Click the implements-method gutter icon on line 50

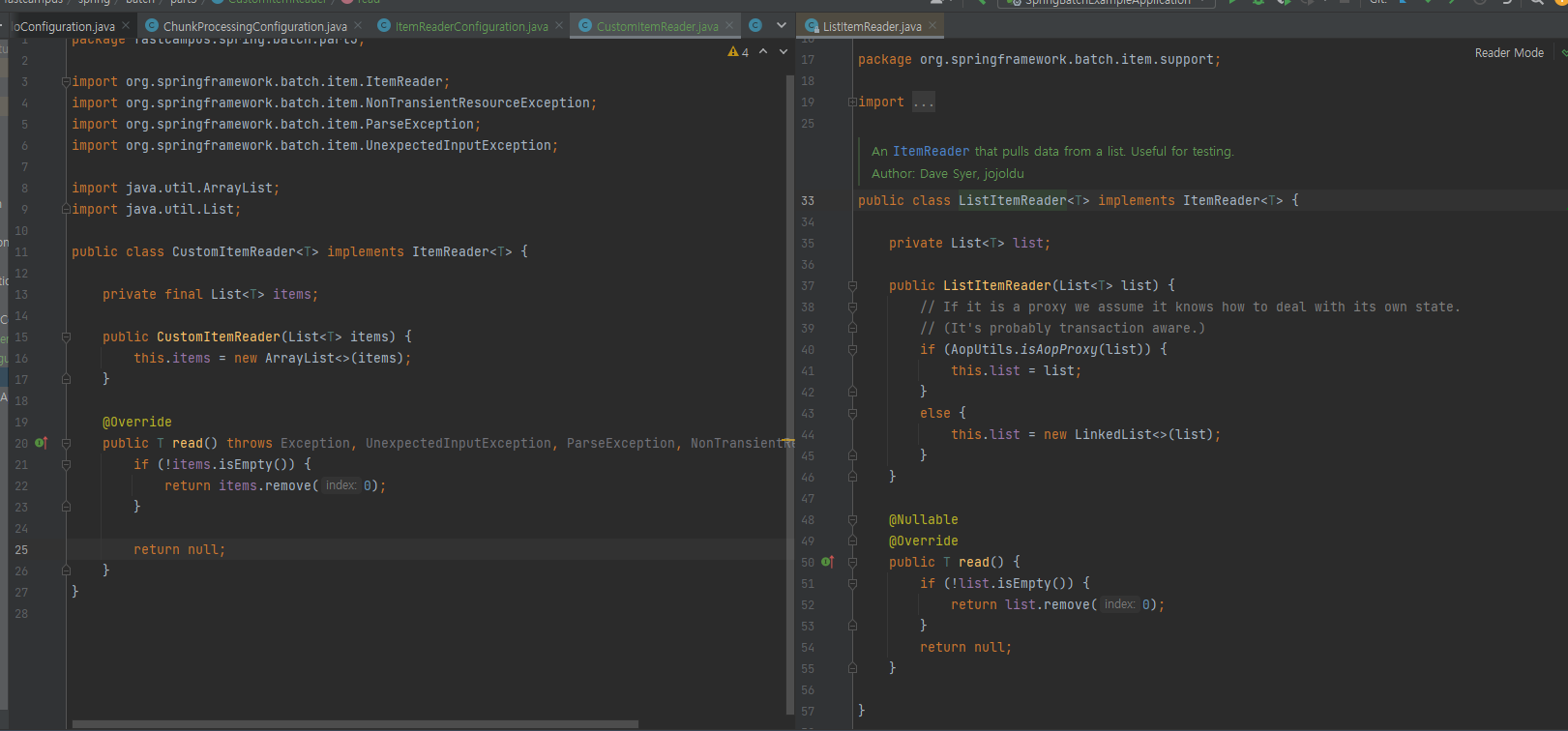click(827, 562)
